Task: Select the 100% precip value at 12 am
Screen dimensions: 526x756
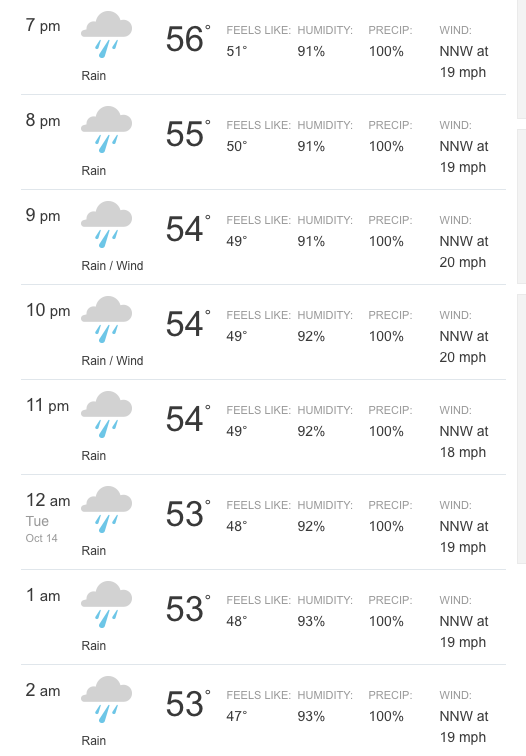Action: 386,526
